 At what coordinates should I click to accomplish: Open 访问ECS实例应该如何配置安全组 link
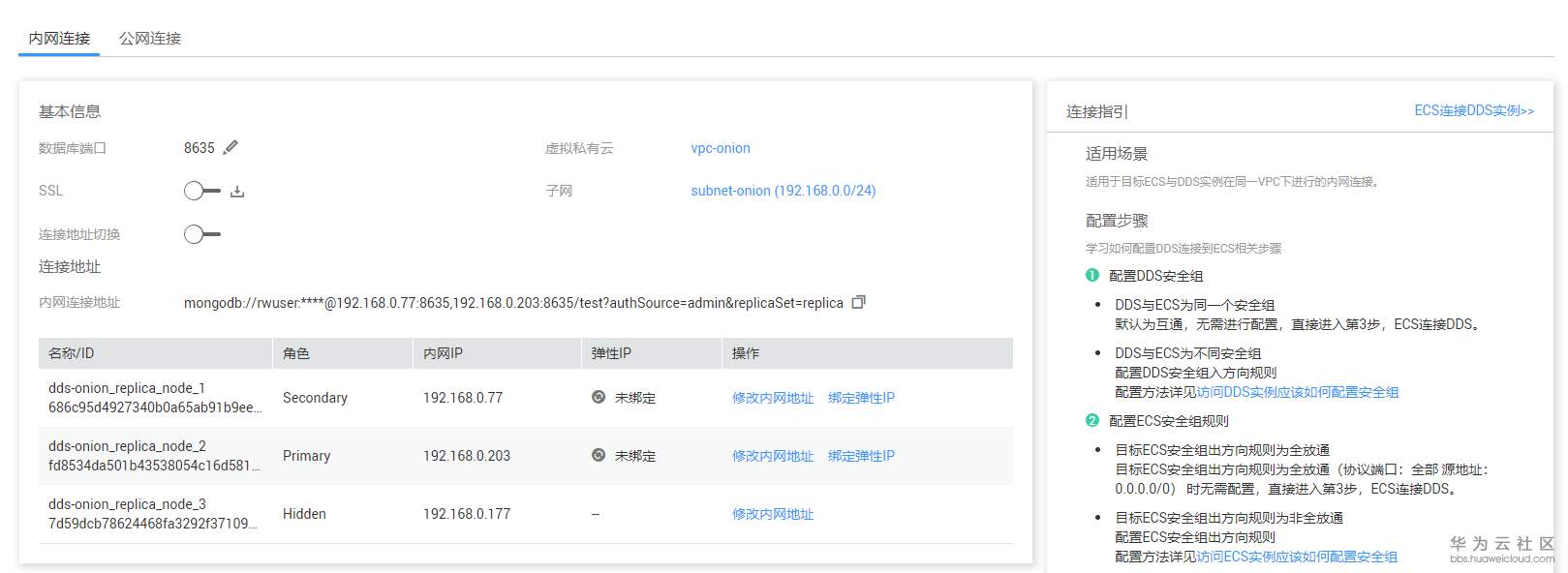(1297, 557)
